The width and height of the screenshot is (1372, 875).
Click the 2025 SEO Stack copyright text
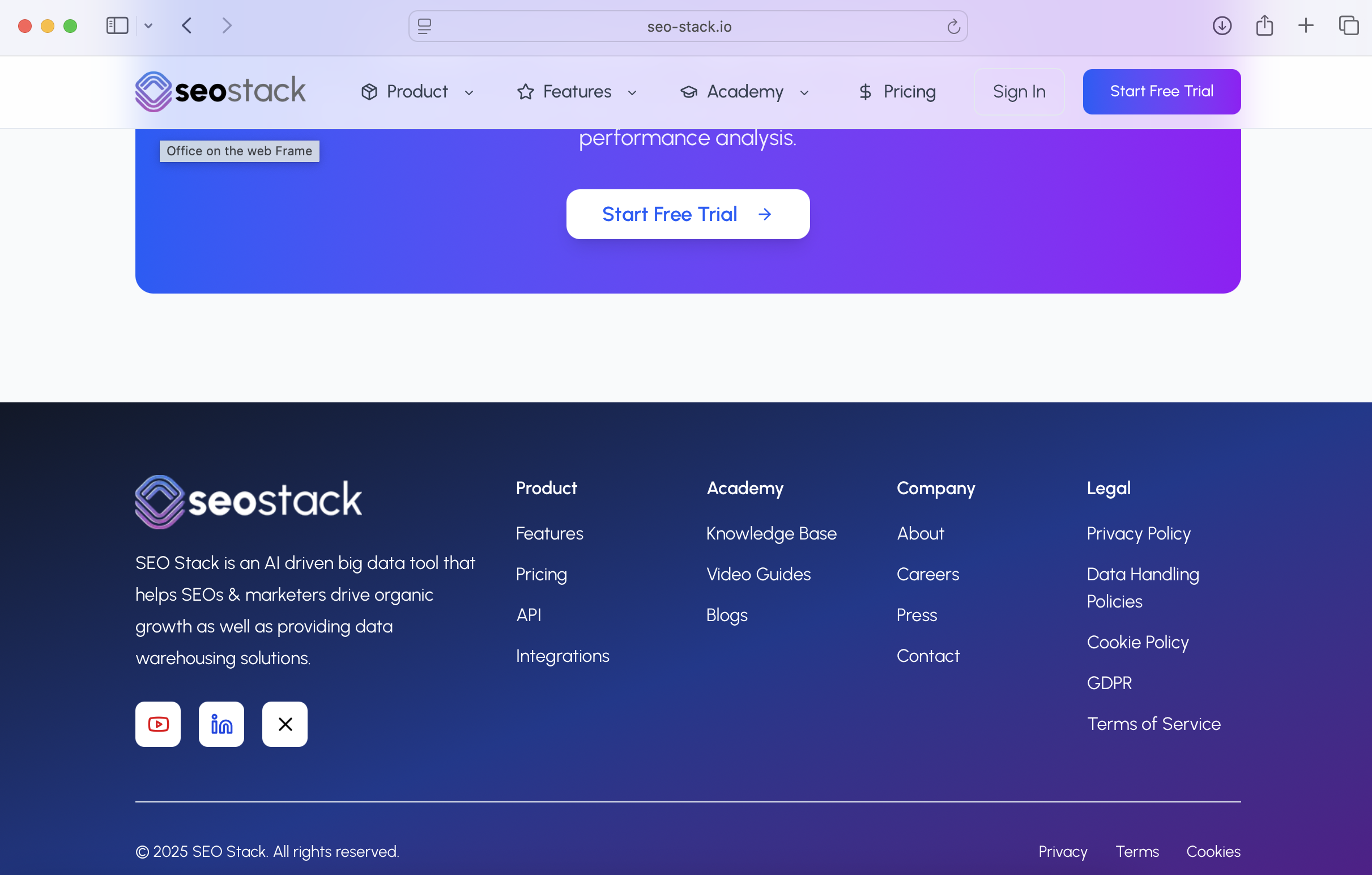267,851
